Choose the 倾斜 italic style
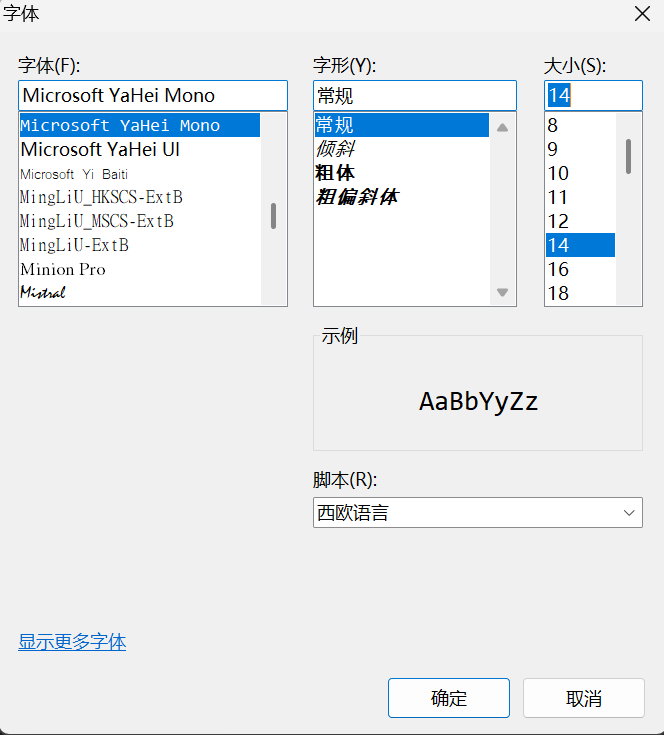Screen dimensions: 664x735 click(334, 150)
